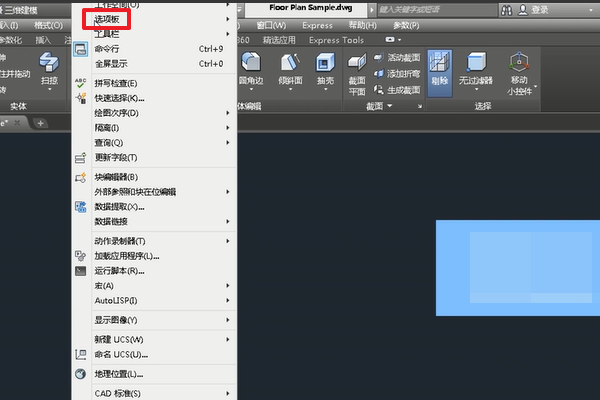The width and height of the screenshot is (600, 400).
Task: Click the 登录 sign-in text
Action: [540, 10]
